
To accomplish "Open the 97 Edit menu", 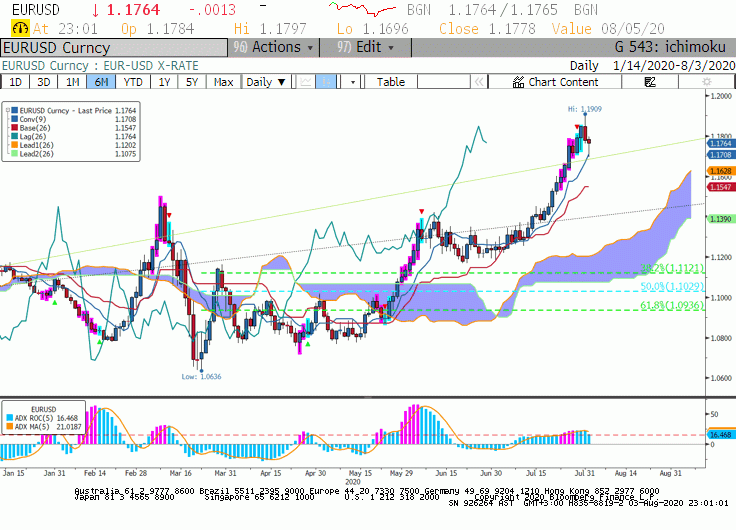I will [x=366, y=47].
